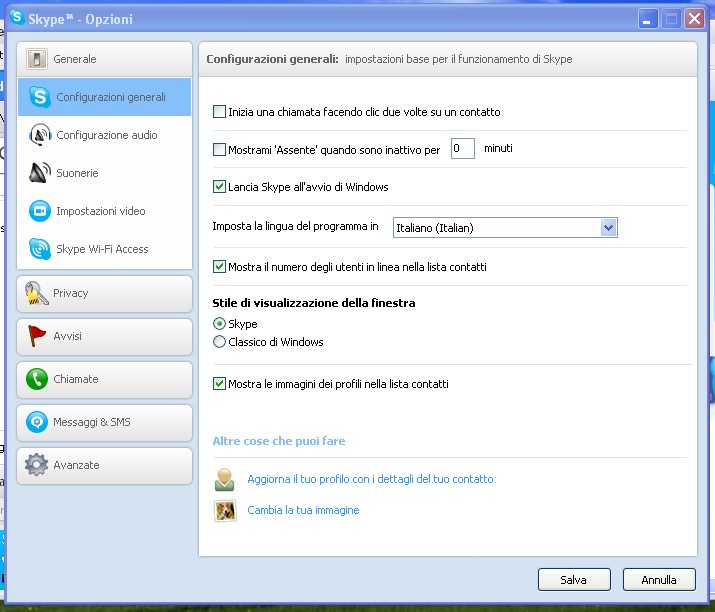
Task: Select the 'Classico di Windows' radio button
Action: click(x=220, y=342)
